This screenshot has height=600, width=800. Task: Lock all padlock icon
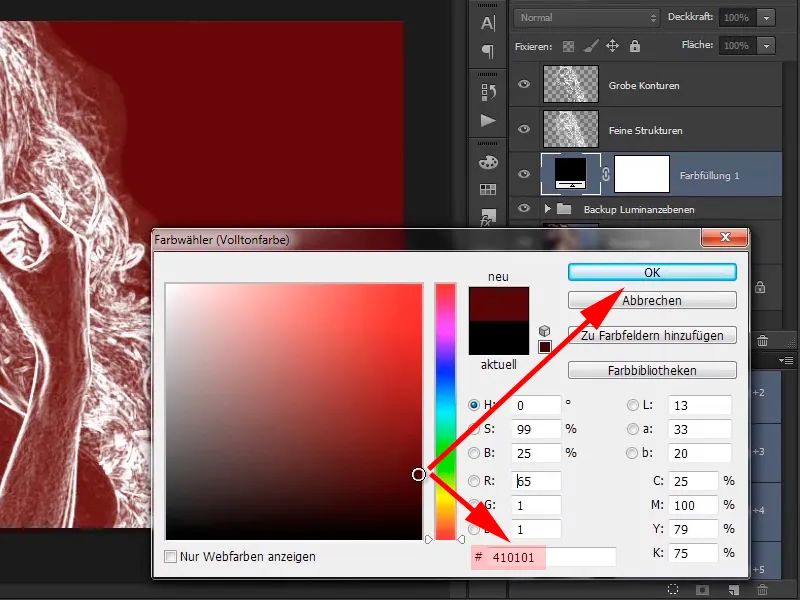[x=635, y=46]
